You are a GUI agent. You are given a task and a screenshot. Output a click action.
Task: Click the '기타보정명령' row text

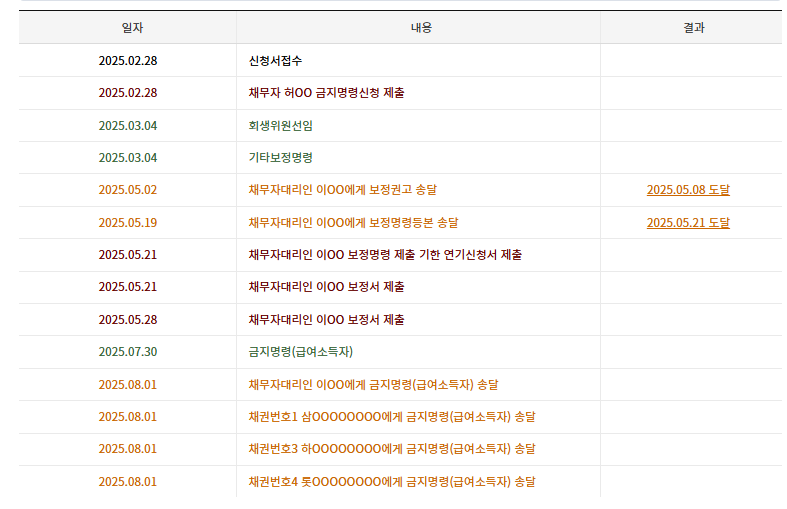280,158
